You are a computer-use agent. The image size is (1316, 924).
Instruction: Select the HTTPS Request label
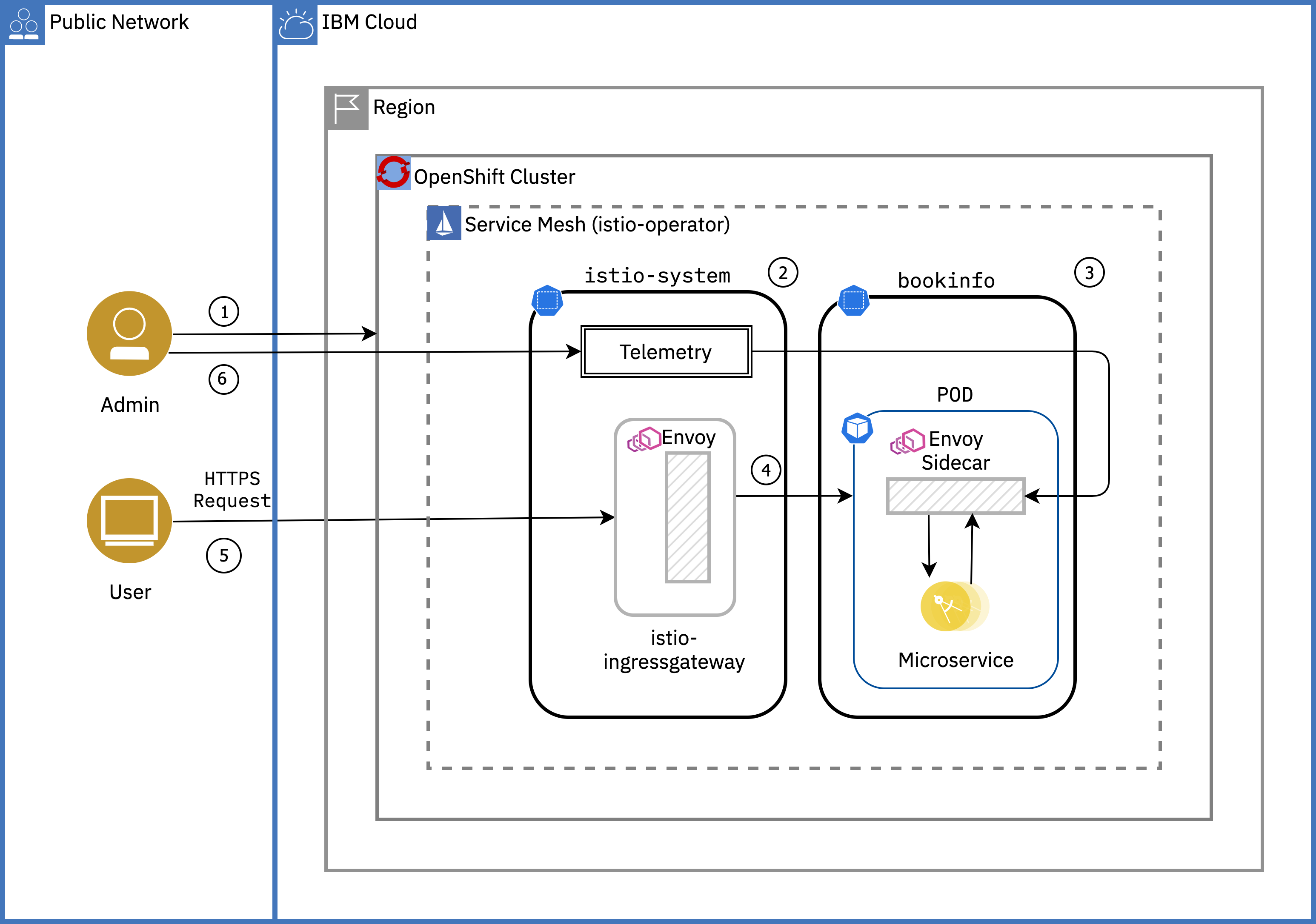tap(232, 490)
